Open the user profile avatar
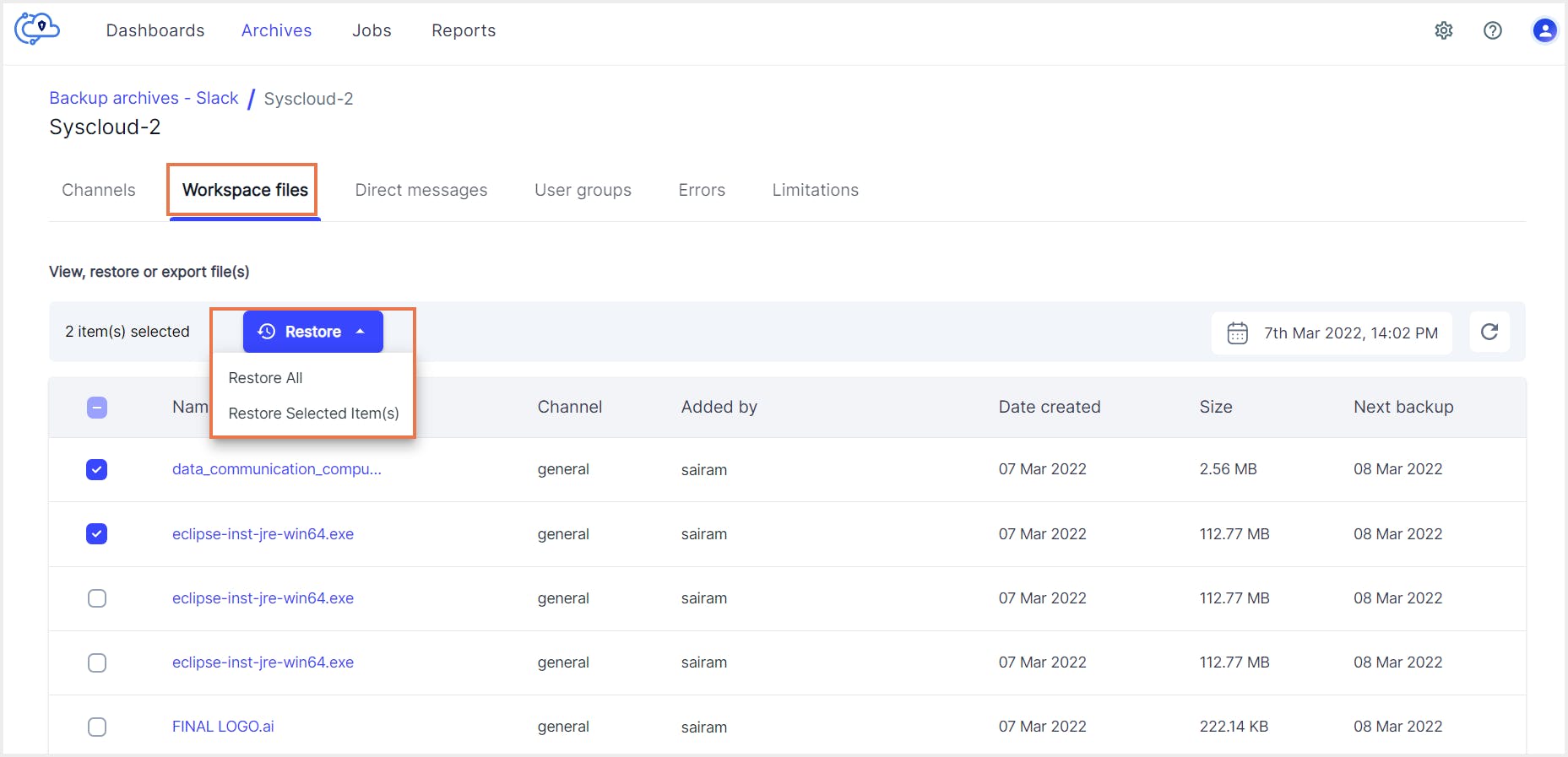 point(1544,30)
